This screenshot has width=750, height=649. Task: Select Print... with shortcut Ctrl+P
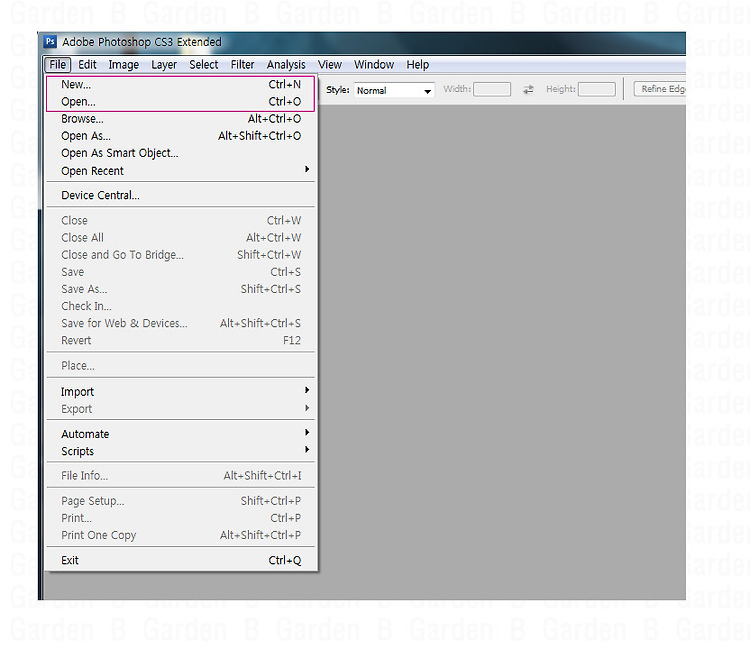tap(181, 518)
